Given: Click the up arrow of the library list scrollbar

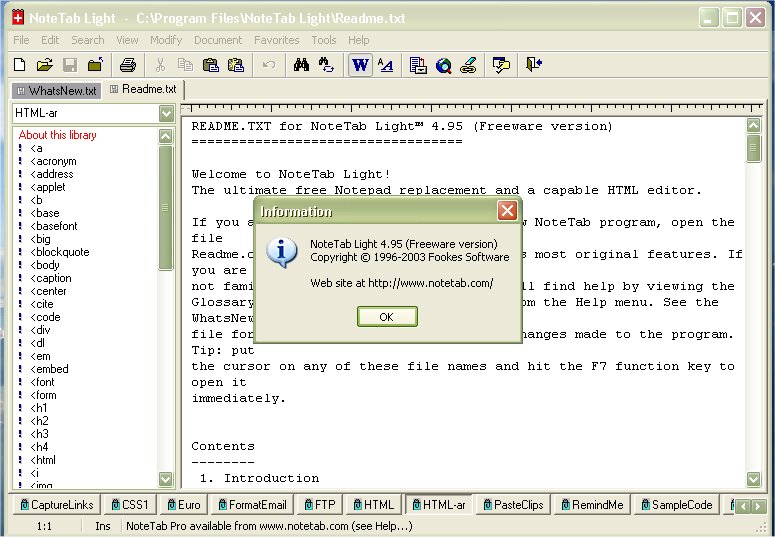Looking at the screenshot, I should tap(166, 136).
